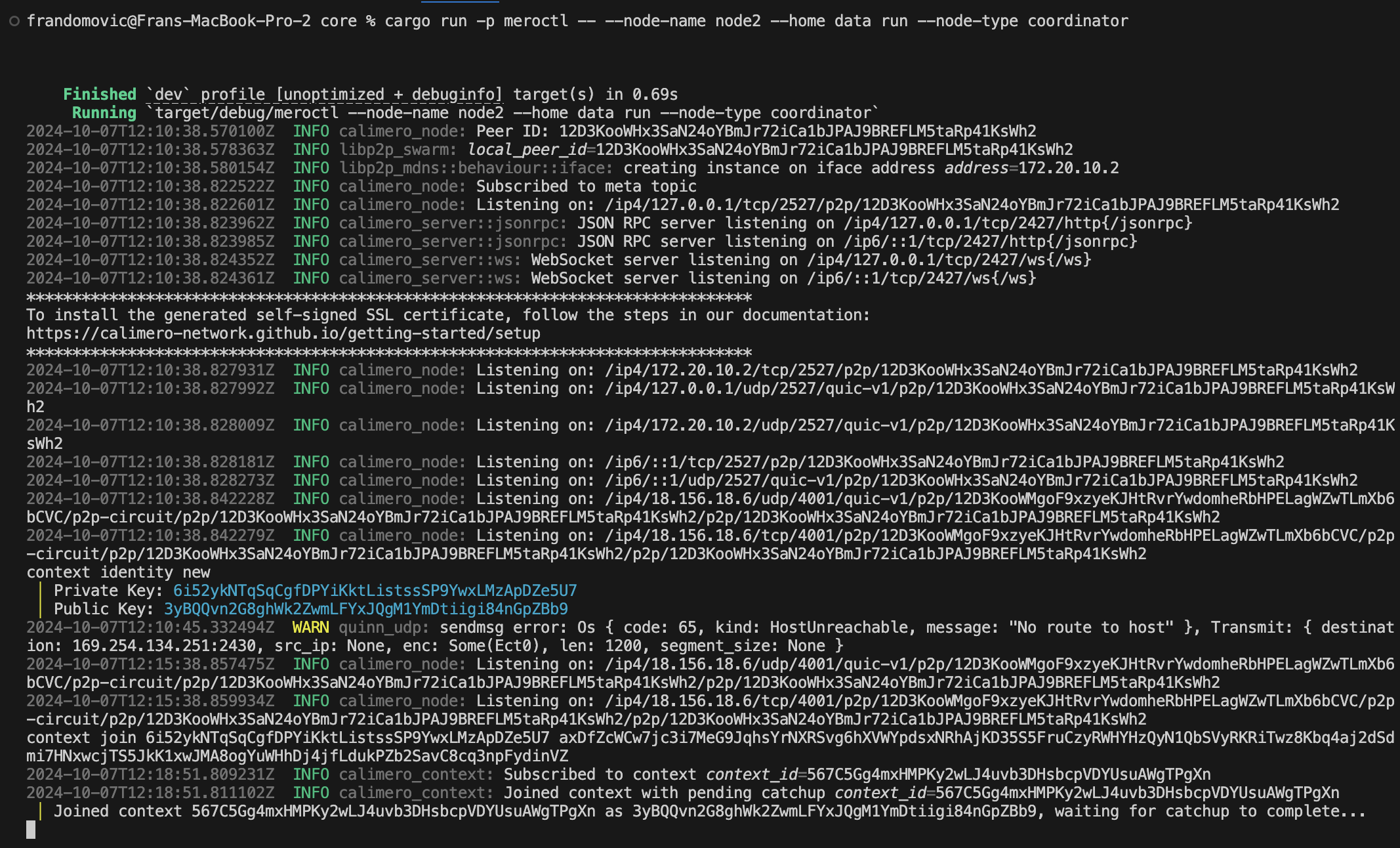The width and height of the screenshot is (1400, 848).
Task: Click 'Peer ID:' log line text
Action: pos(756,131)
